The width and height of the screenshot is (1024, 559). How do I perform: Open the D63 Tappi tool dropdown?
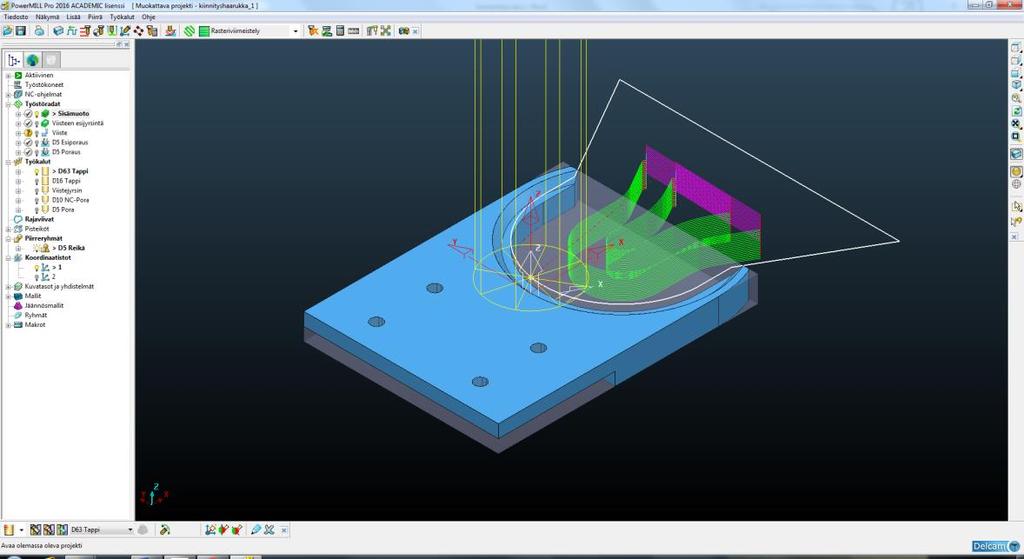pyautogui.click(x=130, y=530)
